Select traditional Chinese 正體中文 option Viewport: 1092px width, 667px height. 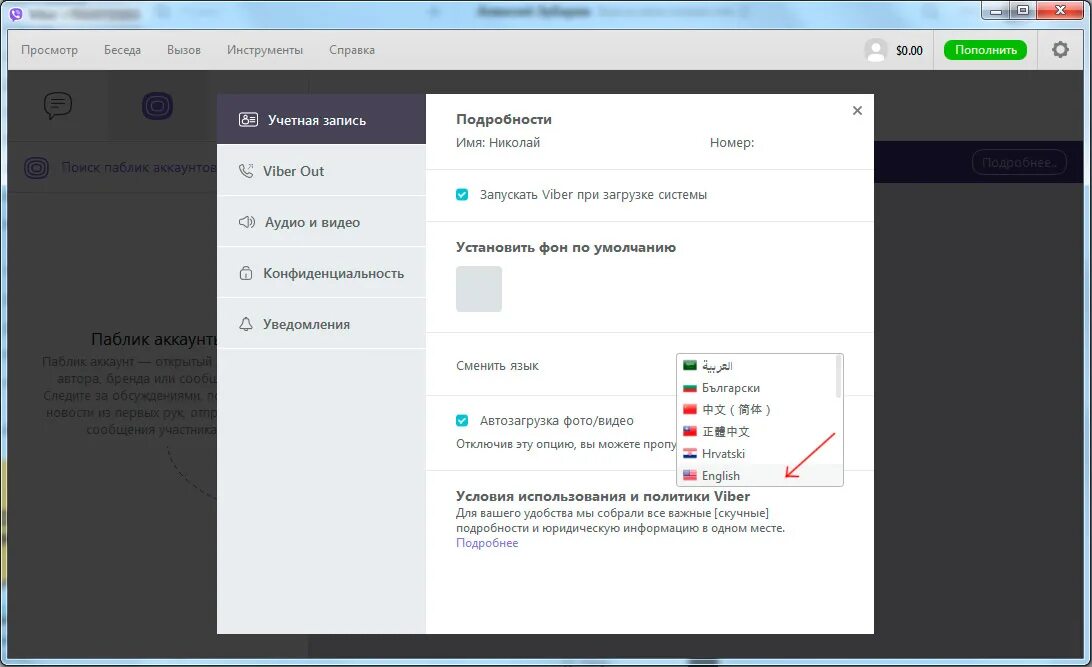(756, 432)
